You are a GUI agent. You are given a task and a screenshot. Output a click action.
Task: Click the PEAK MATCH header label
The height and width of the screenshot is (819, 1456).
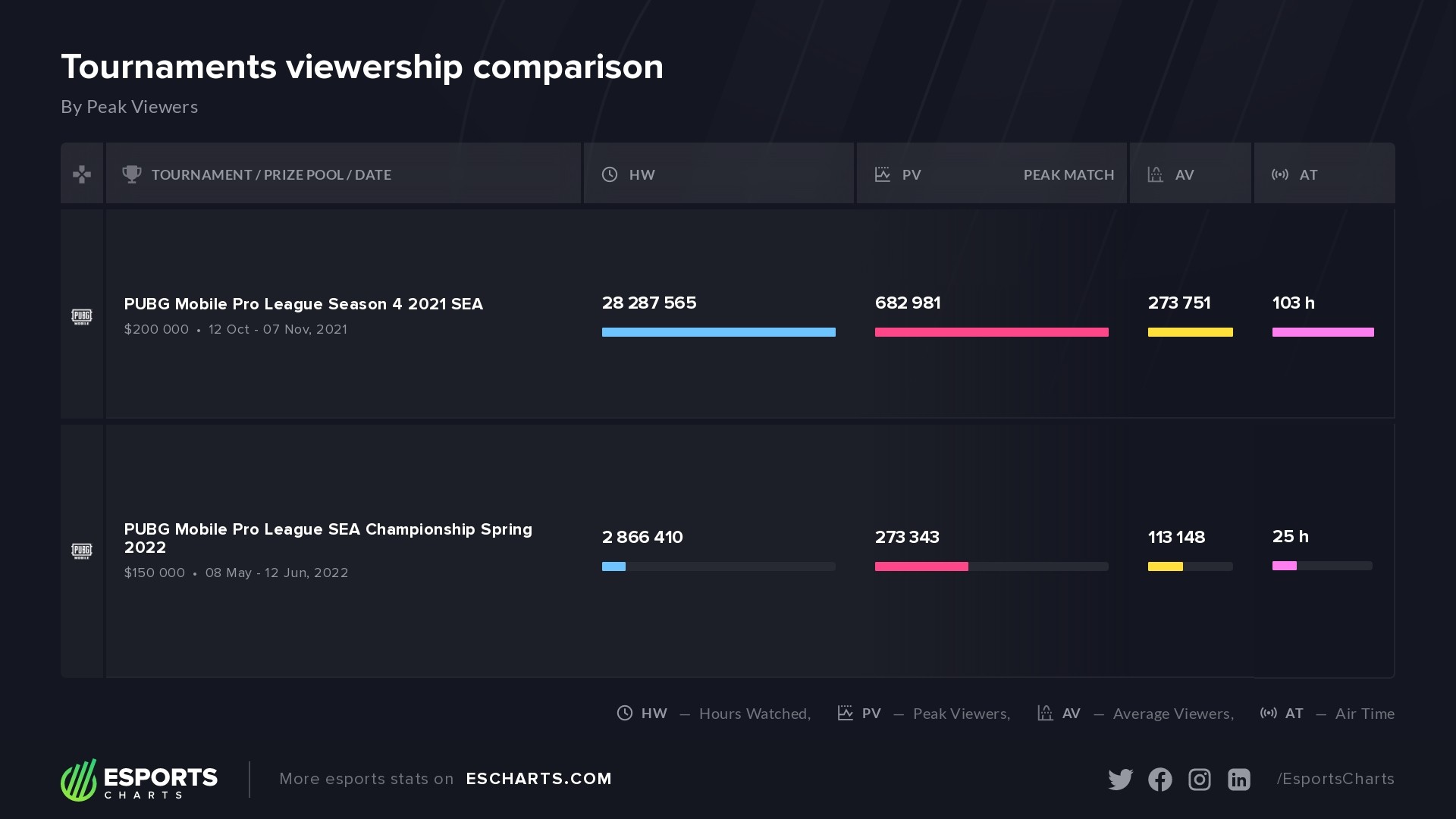tap(1068, 175)
